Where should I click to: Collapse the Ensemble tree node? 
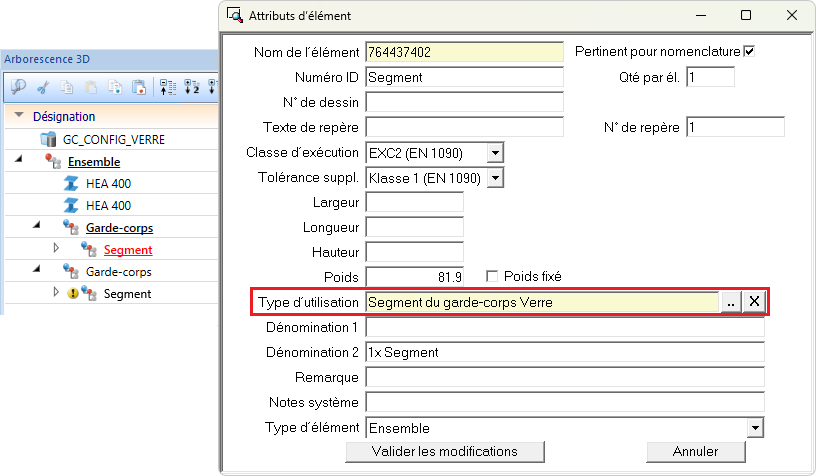click(19, 159)
